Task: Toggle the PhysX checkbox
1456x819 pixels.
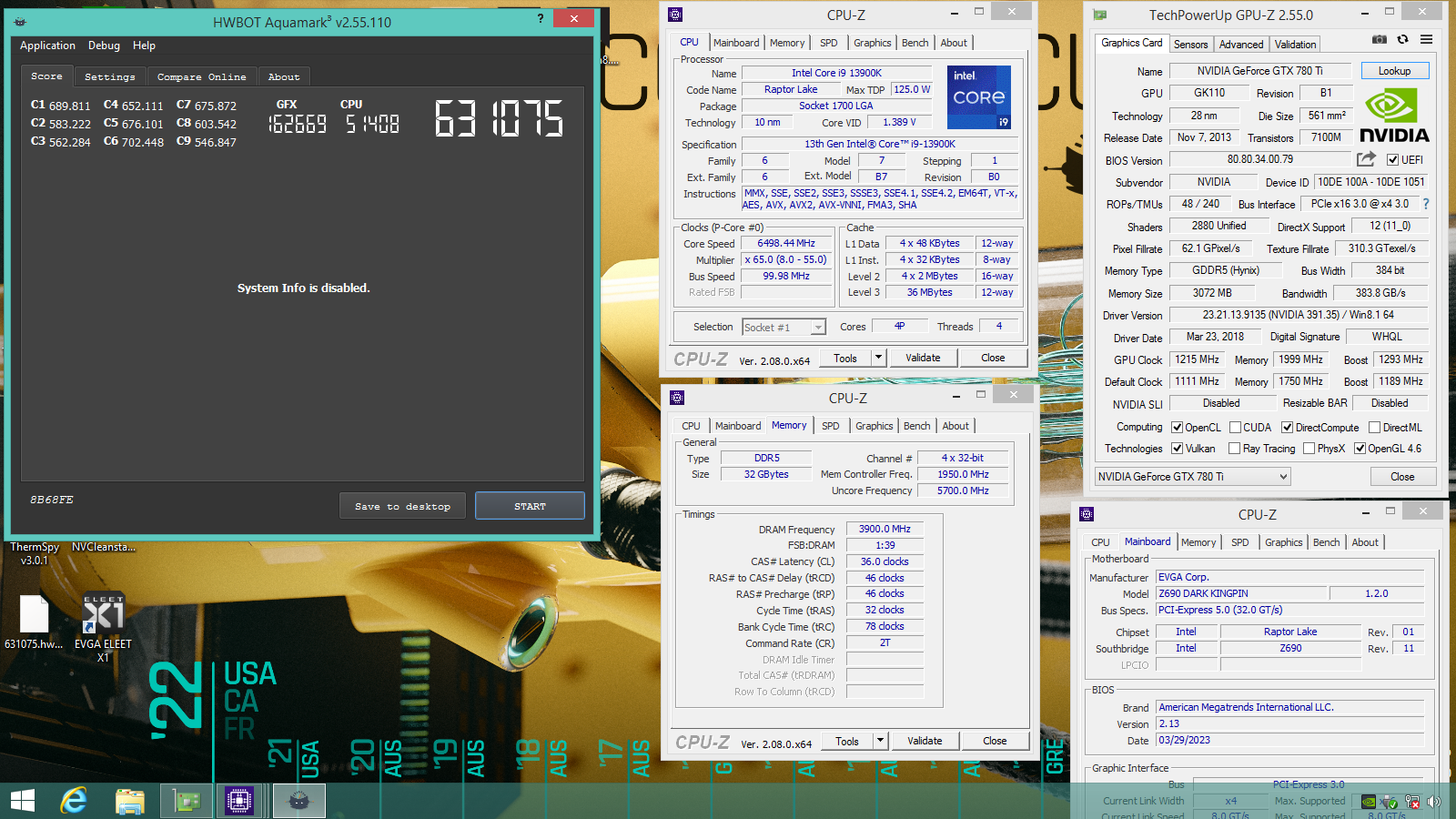Action: (x=1309, y=449)
